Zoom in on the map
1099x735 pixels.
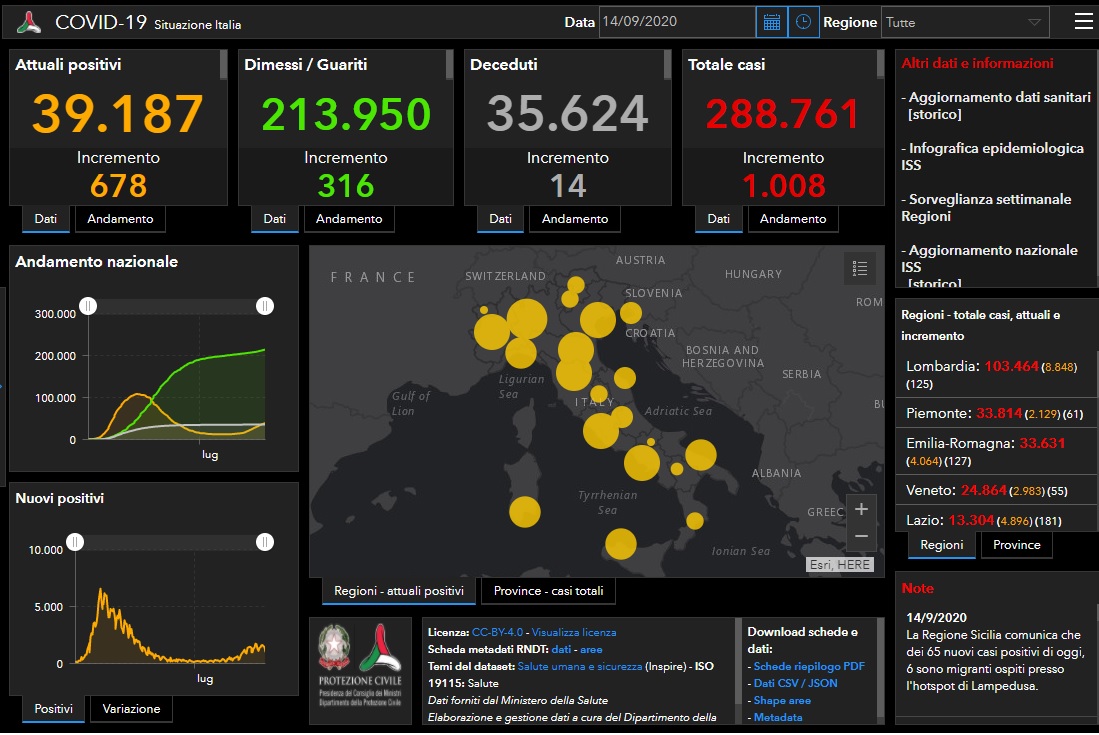(861, 509)
